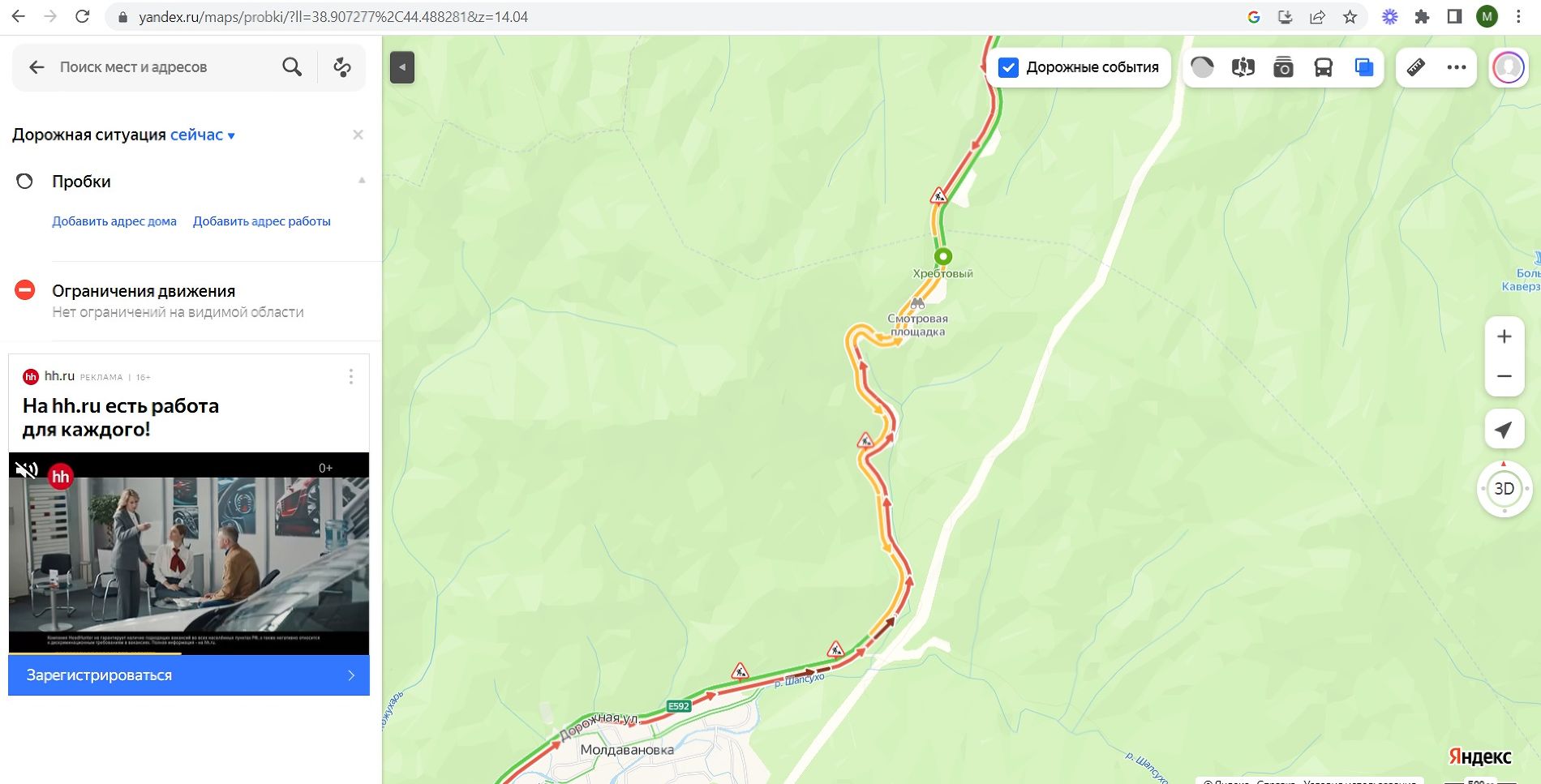
Task: Click the my location arrow button
Action: tap(1504, 430)
